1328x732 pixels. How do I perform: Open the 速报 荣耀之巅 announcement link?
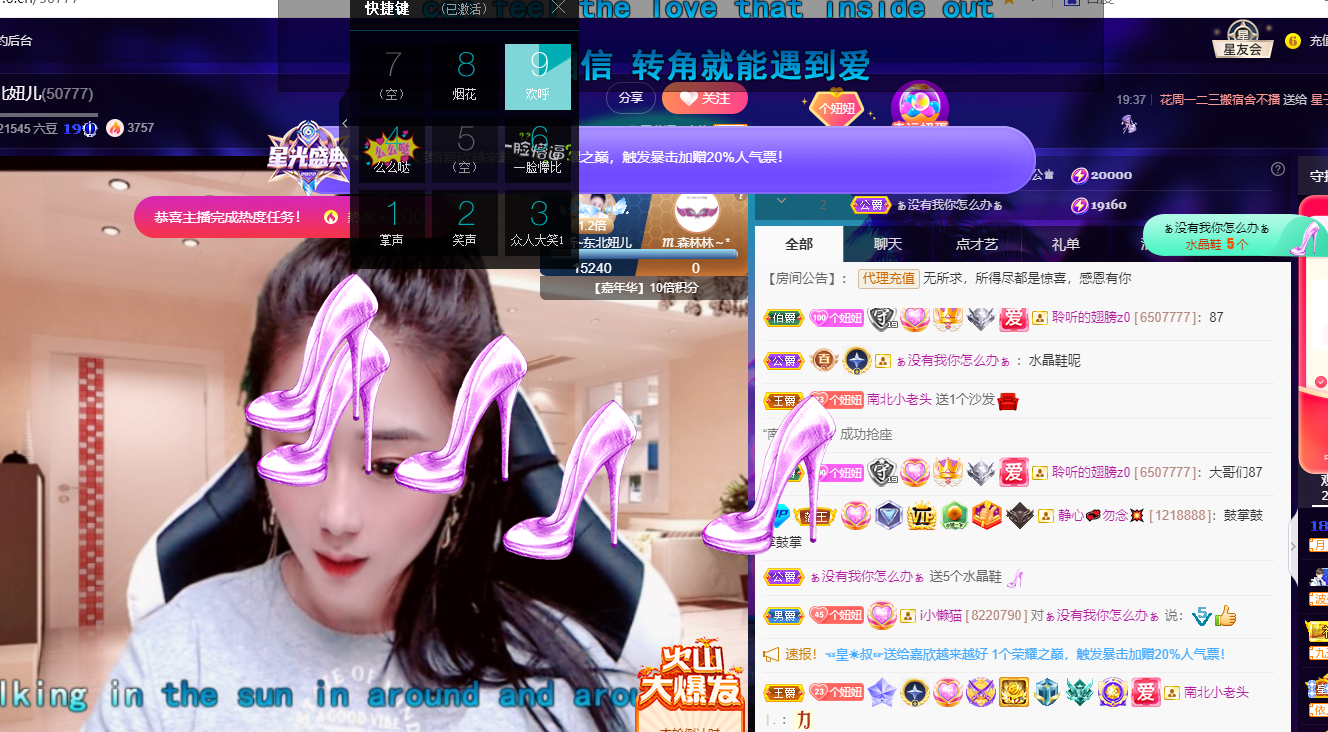[1024, 654]
